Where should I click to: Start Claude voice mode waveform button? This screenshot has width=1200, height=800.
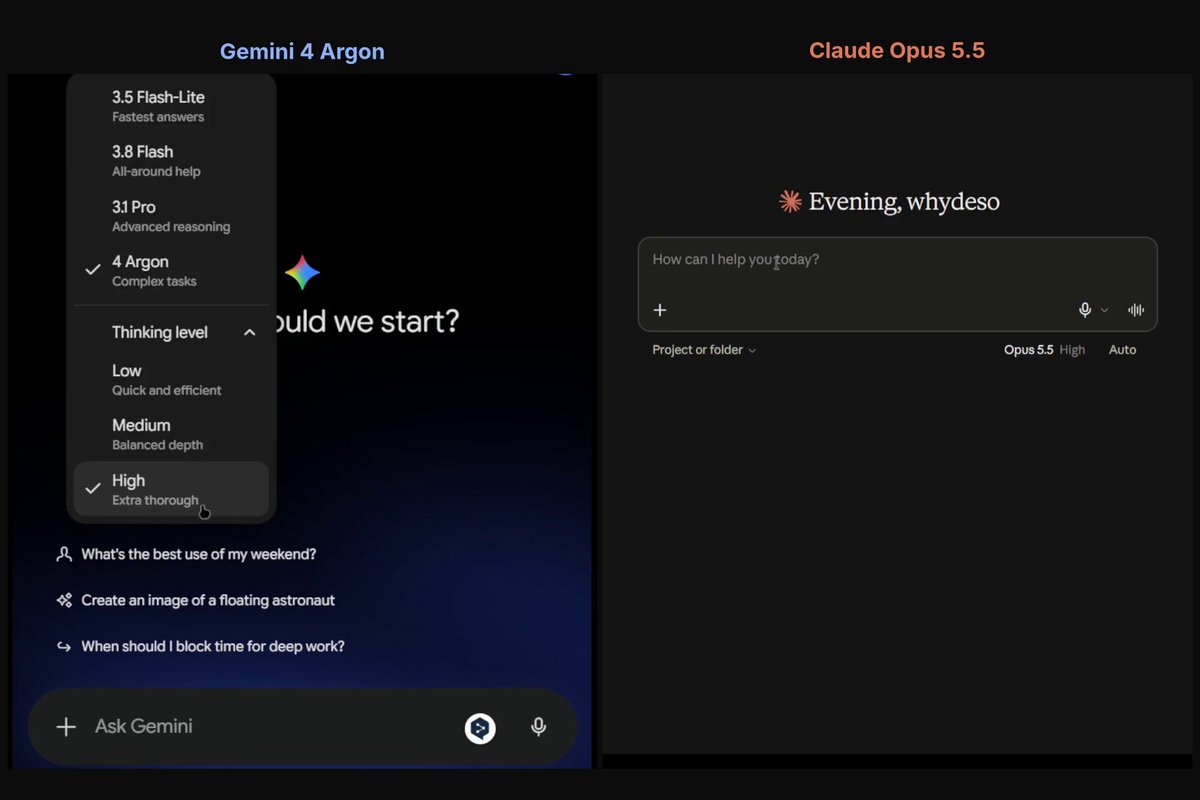point(1136,310)
